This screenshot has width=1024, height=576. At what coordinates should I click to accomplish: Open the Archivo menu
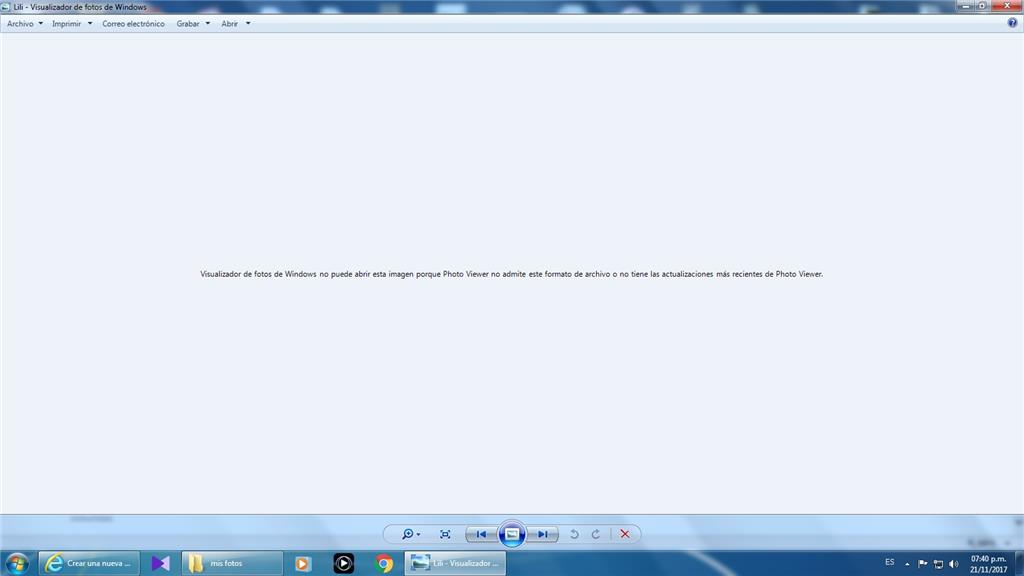point(20,24)
